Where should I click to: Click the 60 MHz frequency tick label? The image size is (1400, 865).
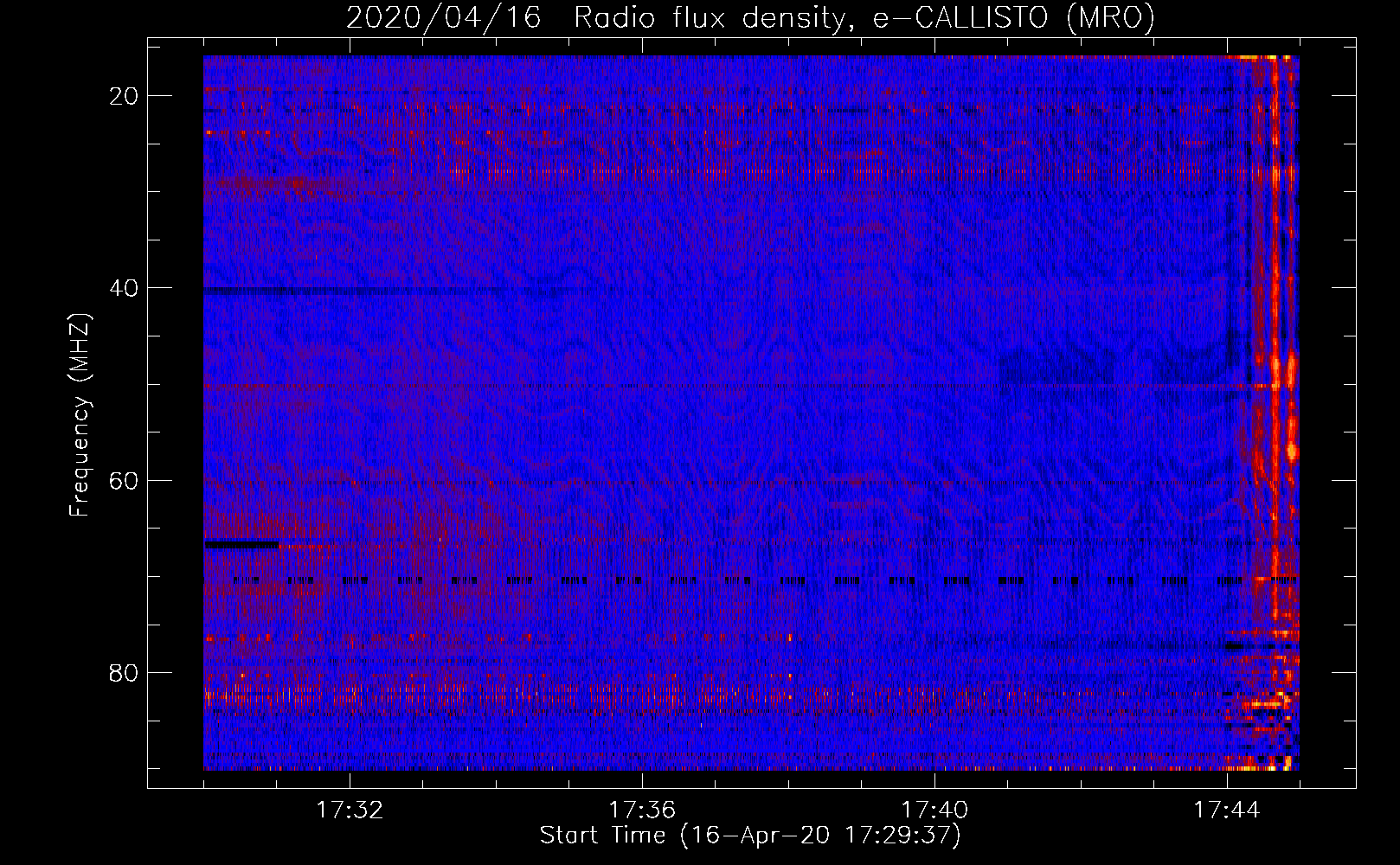tap(124, 480)
